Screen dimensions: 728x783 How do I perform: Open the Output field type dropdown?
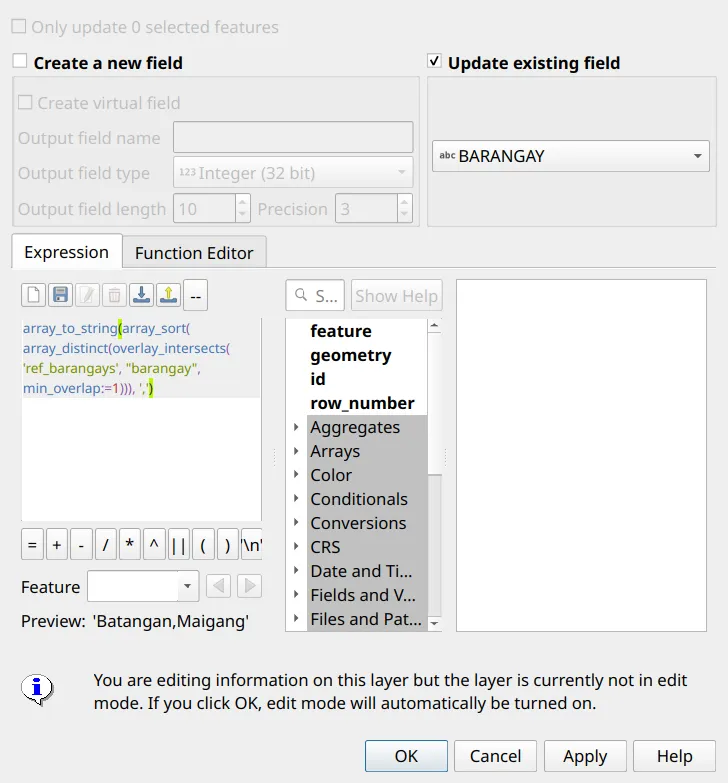point(293,172)
